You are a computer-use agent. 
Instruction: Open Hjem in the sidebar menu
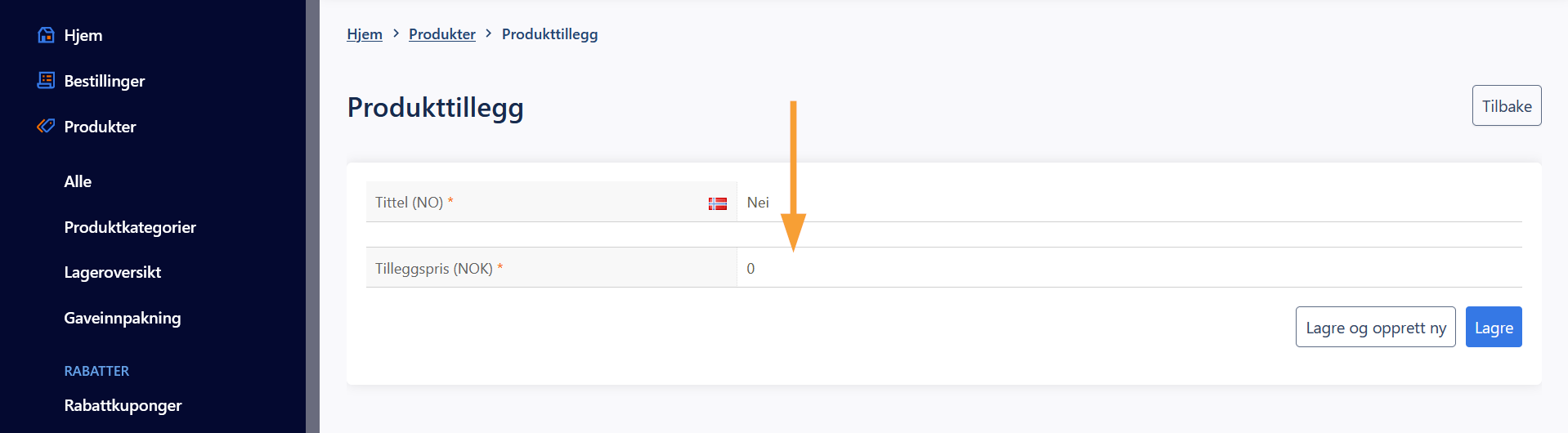[83, 35]
